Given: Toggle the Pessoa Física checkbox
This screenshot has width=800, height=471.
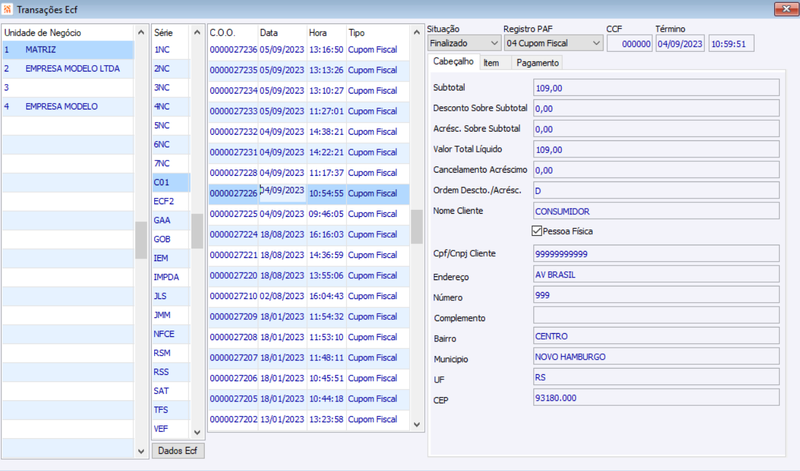Looking at the screenshot, I should tap(537, 231).
